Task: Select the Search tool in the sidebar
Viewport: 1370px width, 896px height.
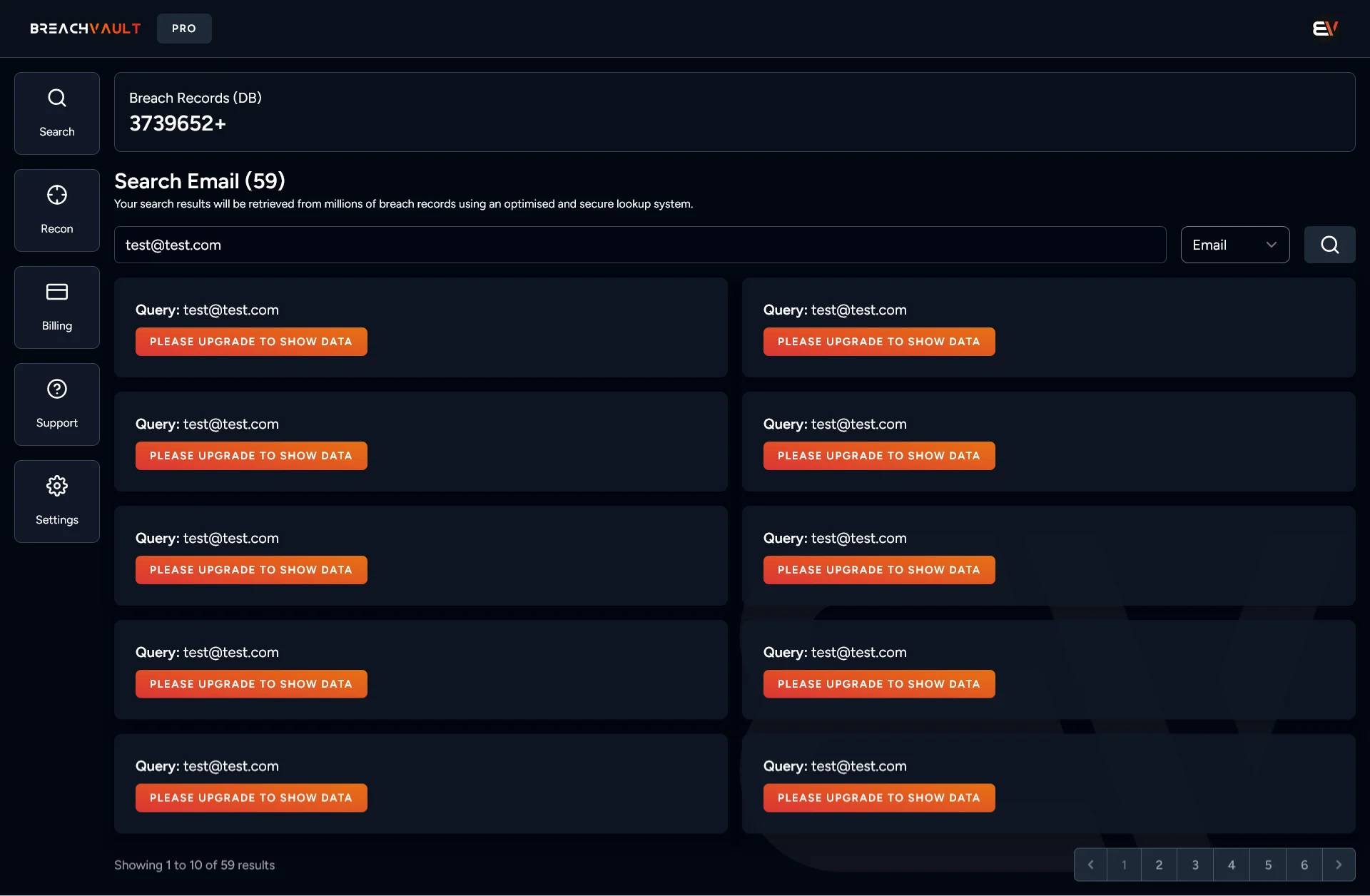Action: point(56,113)
